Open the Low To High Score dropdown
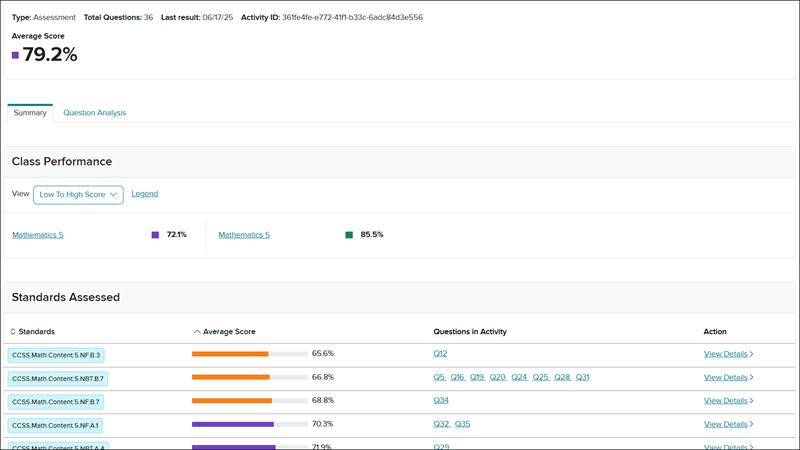The image size is (800, 450). (78, 194)
